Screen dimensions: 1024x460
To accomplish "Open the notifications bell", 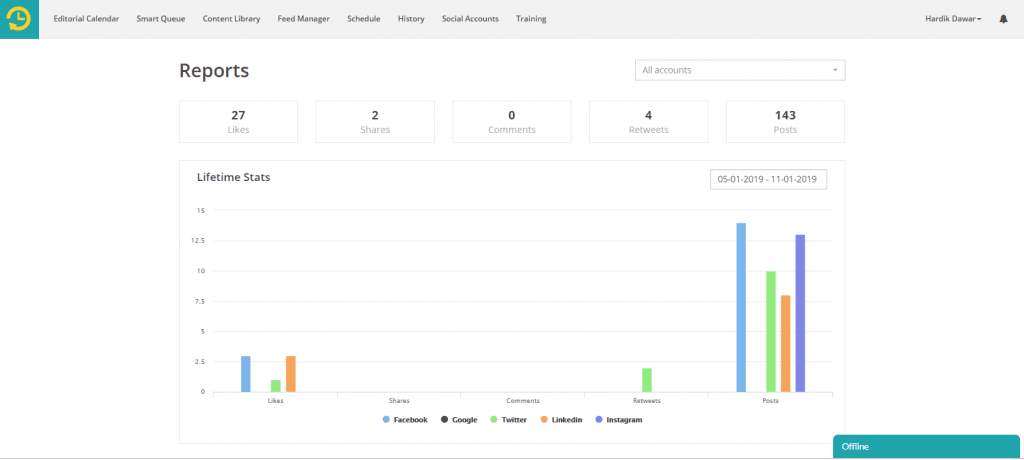I will pyautogui.click(x=1003, y=19).
